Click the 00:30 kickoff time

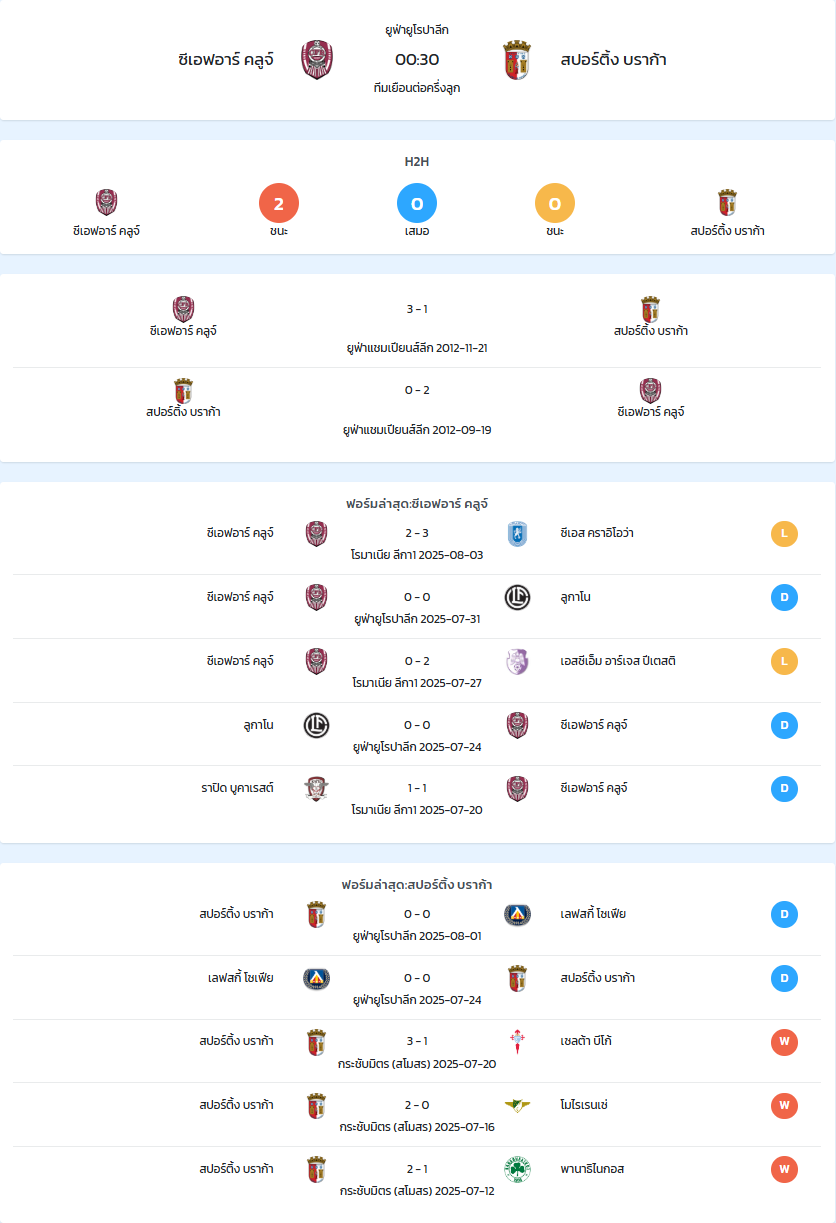[x=417, y=59]
